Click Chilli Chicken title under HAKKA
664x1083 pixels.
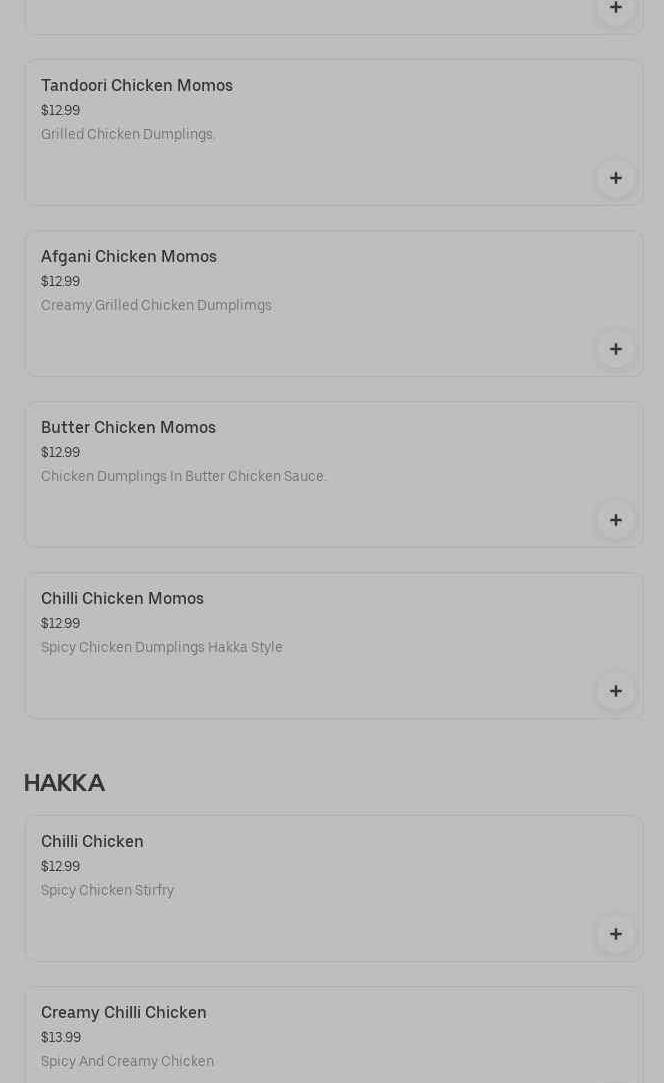(92, 842)
